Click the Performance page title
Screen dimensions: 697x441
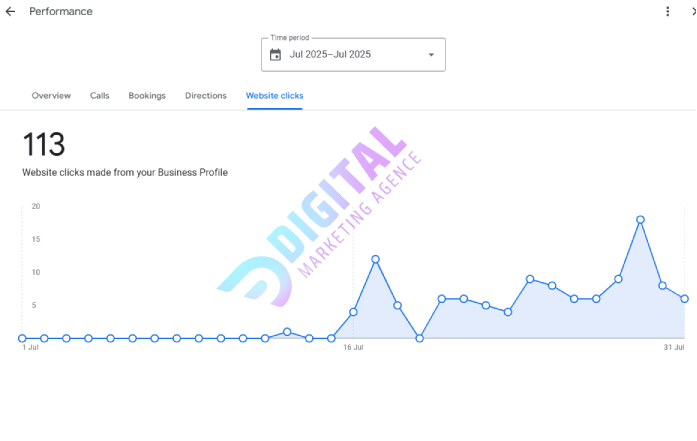tap(61, 12)
